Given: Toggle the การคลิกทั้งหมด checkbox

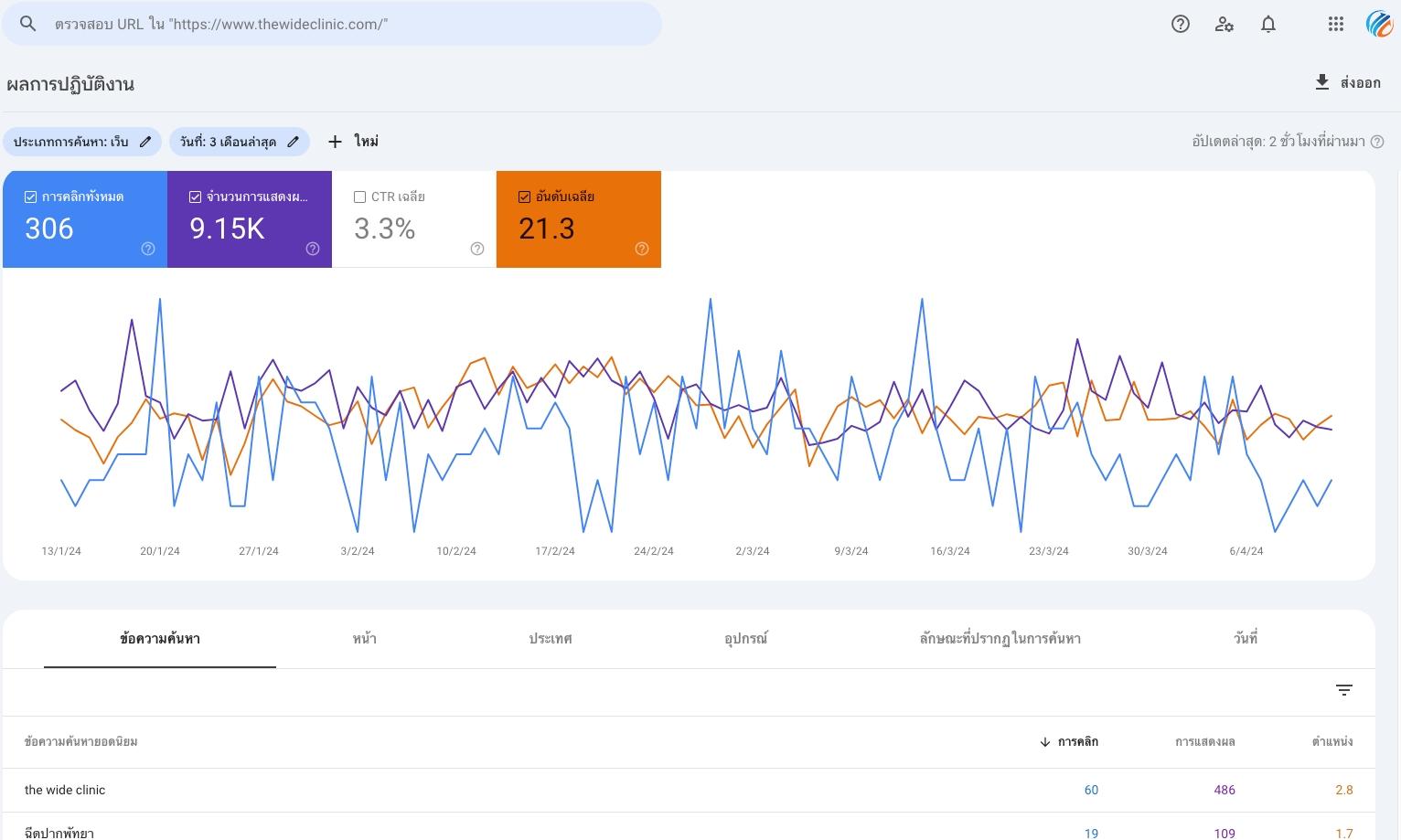Looking at the screenshot, I should [30, 197].
